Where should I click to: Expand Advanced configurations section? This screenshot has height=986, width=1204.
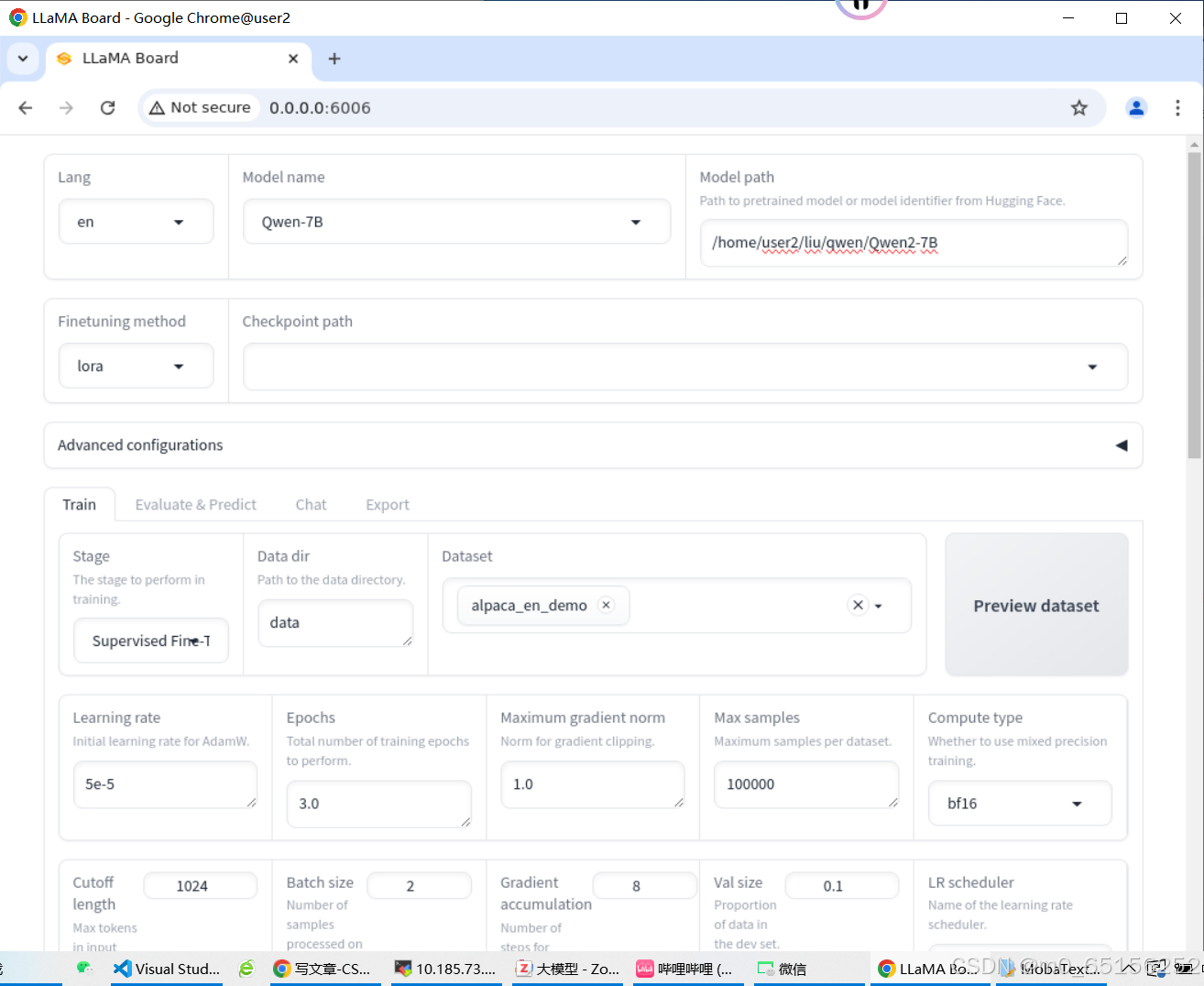click(593, 445)
